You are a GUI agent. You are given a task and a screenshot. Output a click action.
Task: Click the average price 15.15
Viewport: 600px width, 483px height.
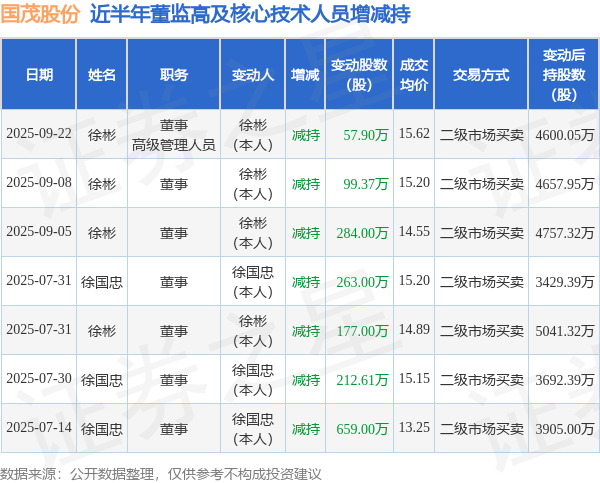point(414,379)
